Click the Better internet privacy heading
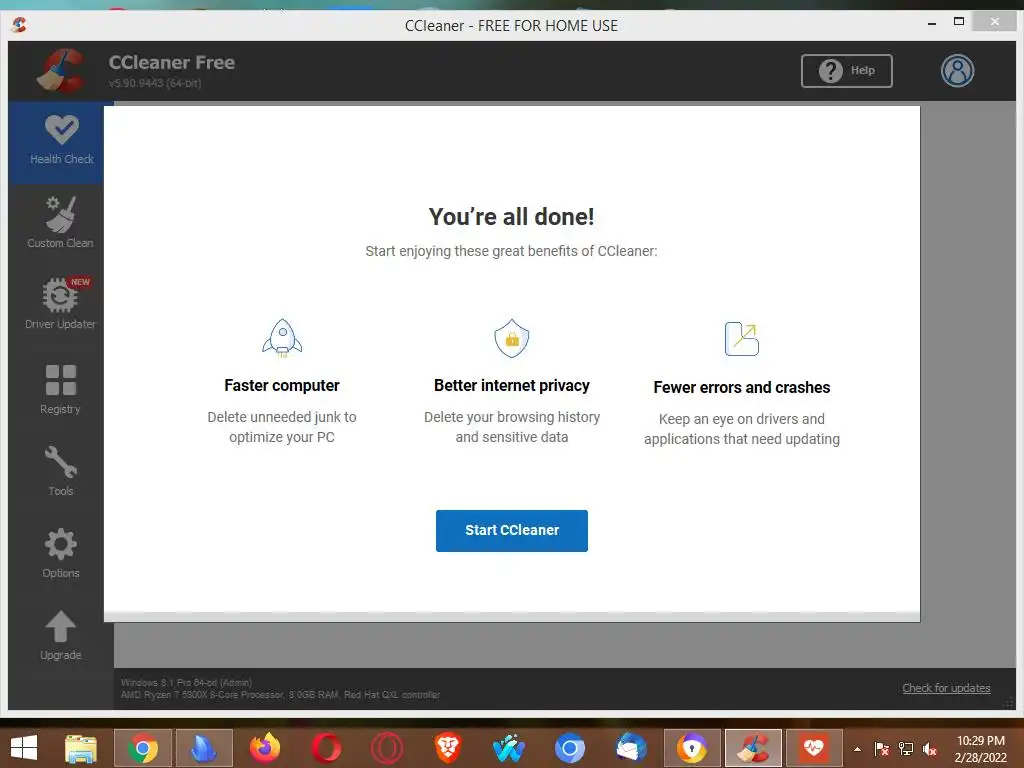Image resolution: width=1024 pixels, height=768 pixels. click(x=512, y=385)
